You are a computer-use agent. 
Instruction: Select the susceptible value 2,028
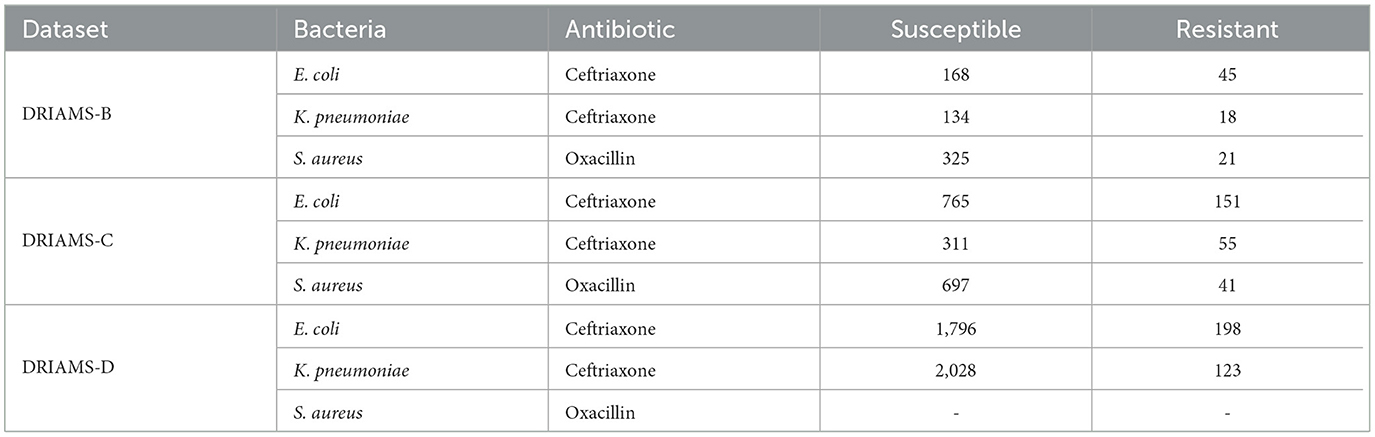[955, 370]
